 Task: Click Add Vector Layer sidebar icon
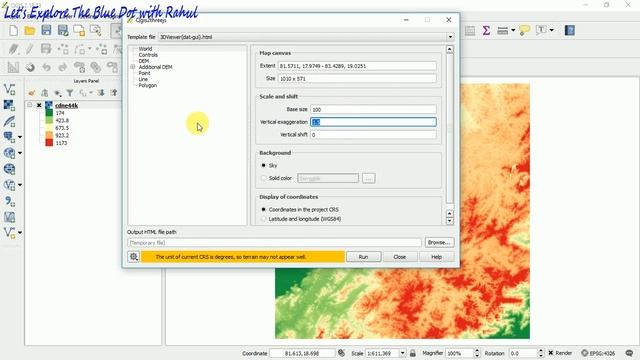pyautogui.click(x=9, y=89)
